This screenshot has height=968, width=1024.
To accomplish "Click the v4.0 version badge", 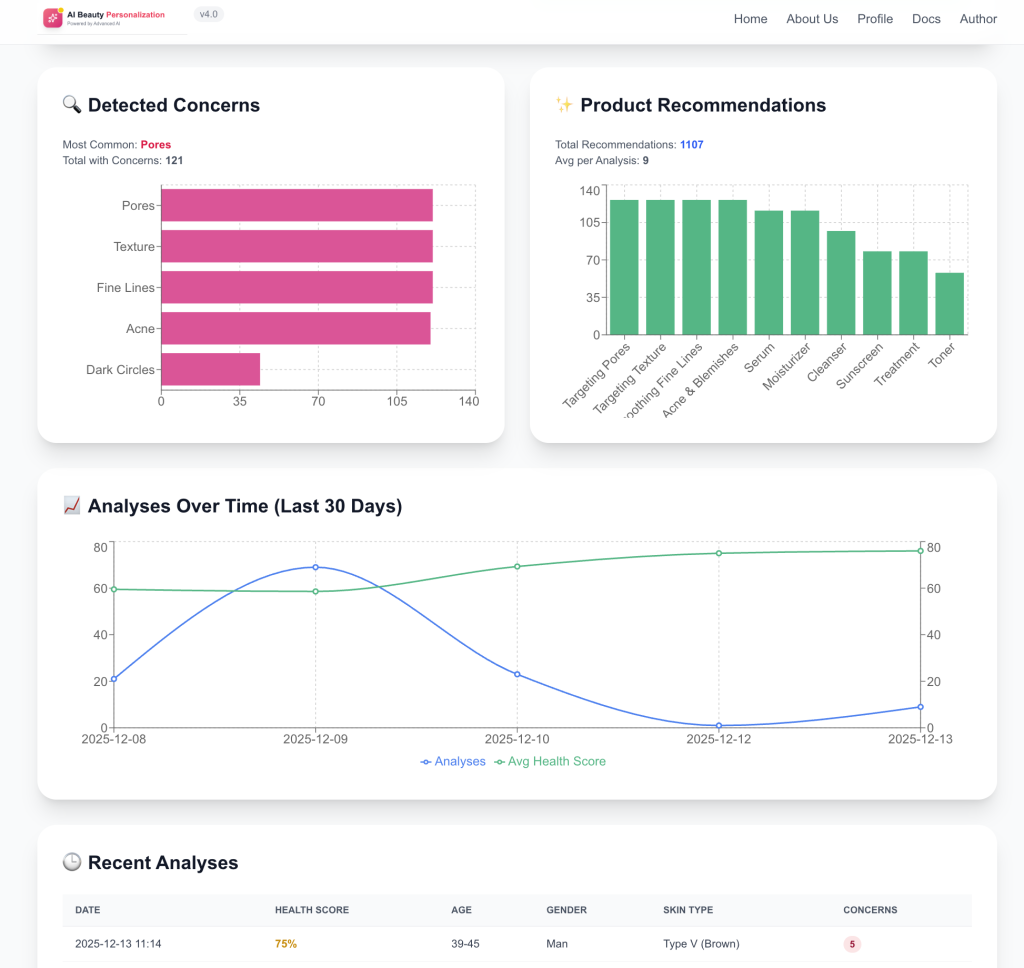I will click(x=208, y=14).
